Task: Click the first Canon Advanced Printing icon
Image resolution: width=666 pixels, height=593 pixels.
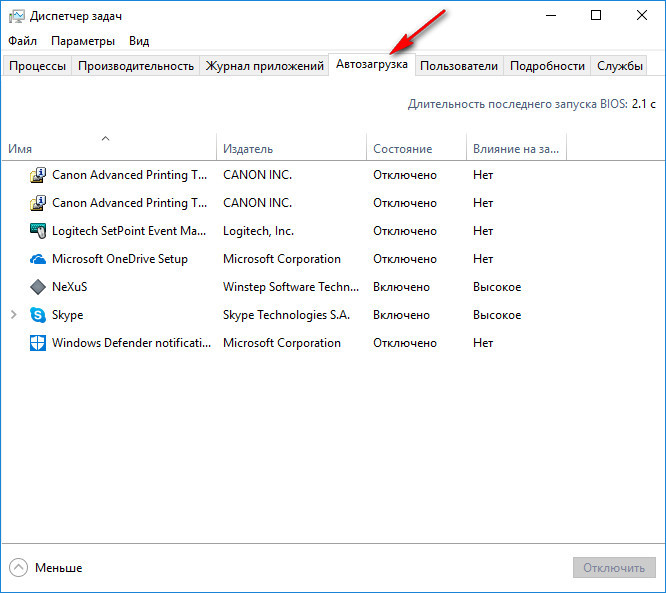Action: (38, 175)
